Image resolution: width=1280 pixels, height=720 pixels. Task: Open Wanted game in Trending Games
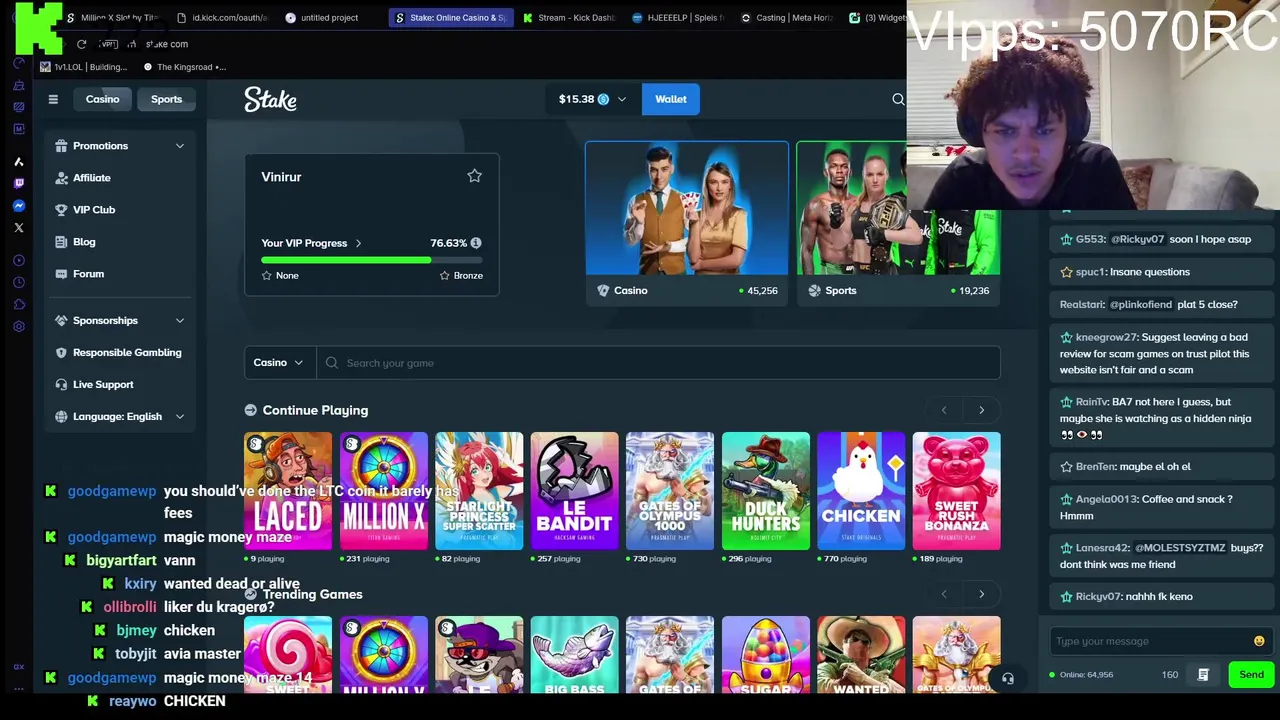tap(861, 655)
